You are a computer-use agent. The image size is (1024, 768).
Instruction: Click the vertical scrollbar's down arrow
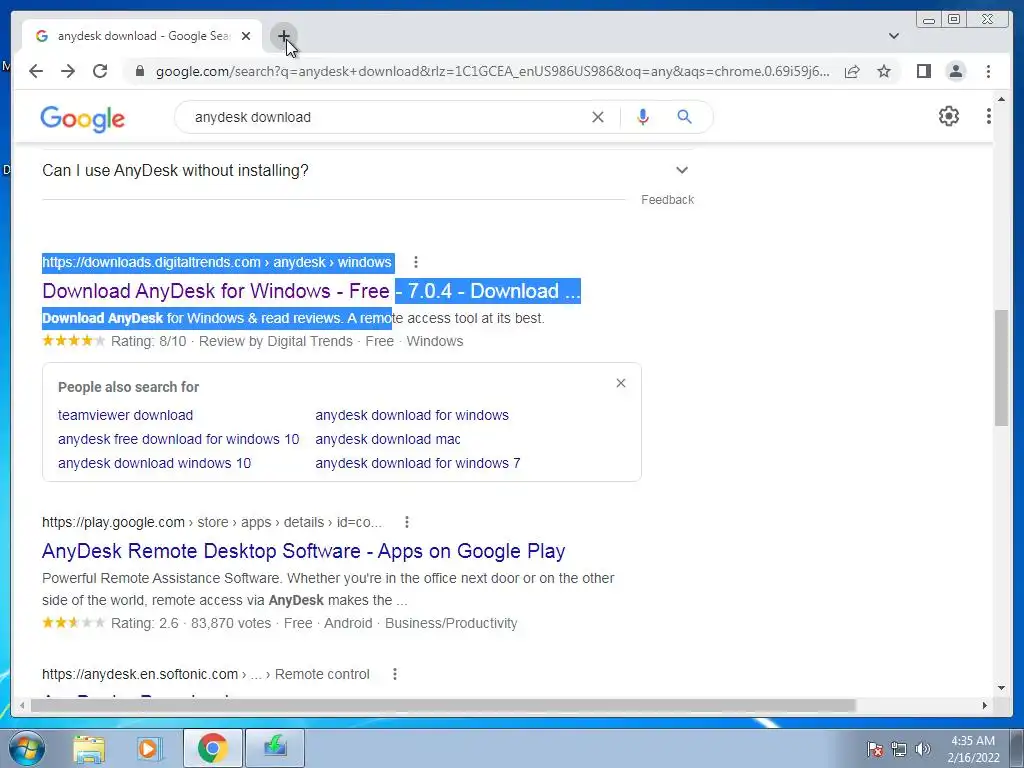click(1001, 688)
